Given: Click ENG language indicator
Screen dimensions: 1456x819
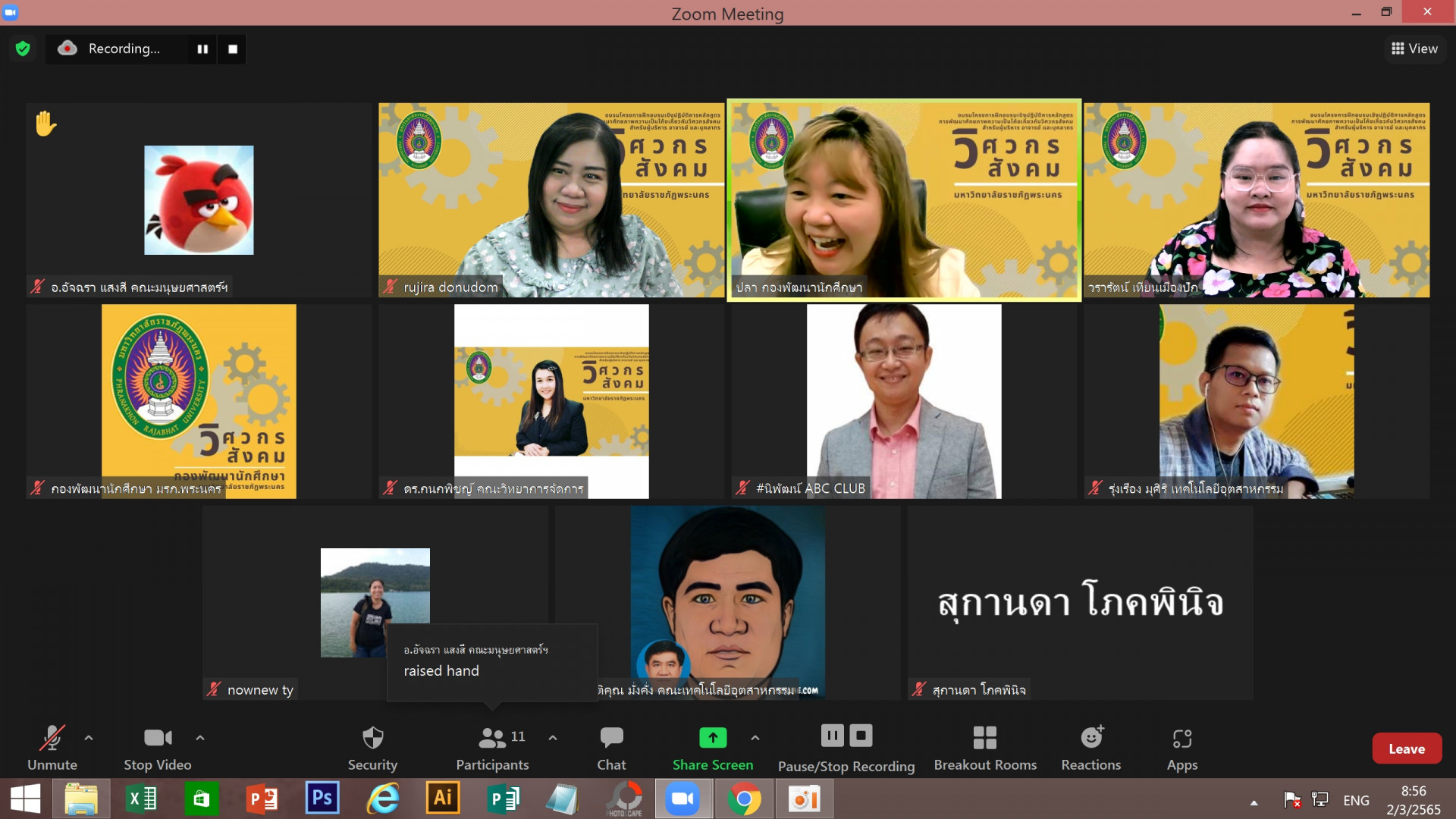Looking at the screenshot, I should (x=1356, y=800).
